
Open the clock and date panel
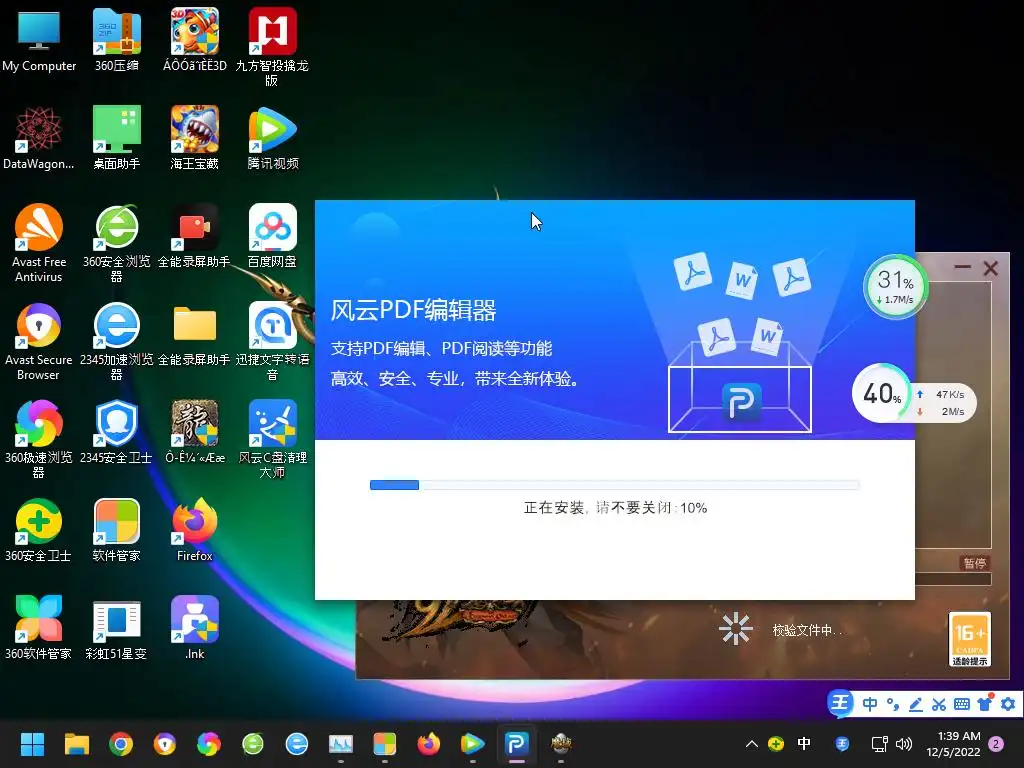953,744
